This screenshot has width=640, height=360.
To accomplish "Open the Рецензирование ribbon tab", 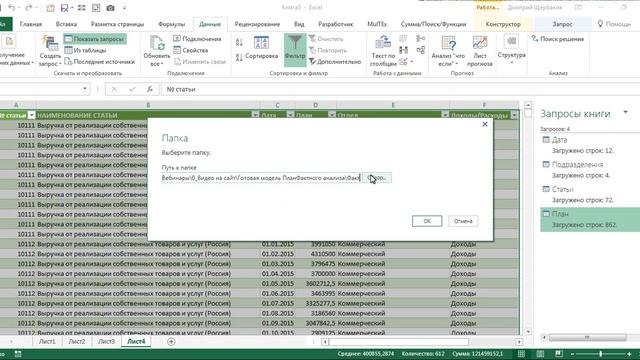I will click(x=257, y=24).
